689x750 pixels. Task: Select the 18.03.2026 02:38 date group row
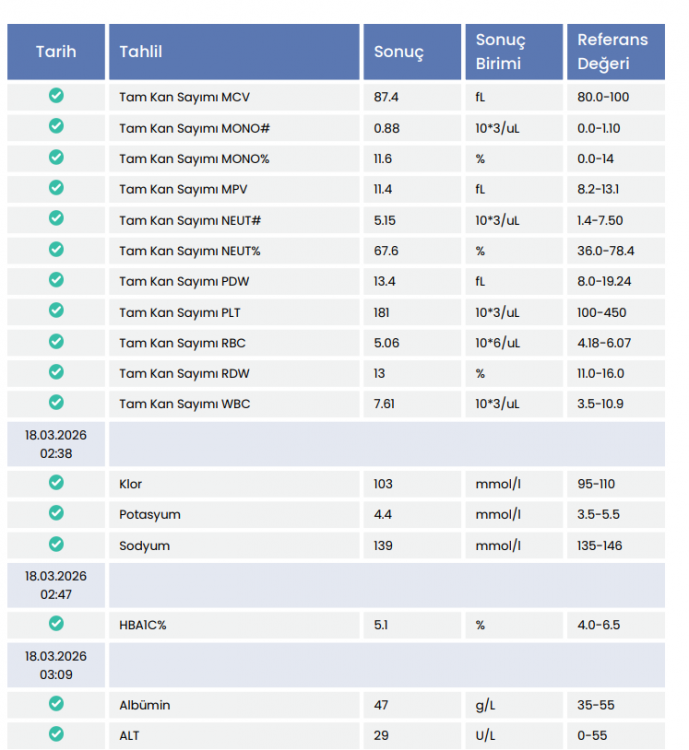click(x=56, y=444)
